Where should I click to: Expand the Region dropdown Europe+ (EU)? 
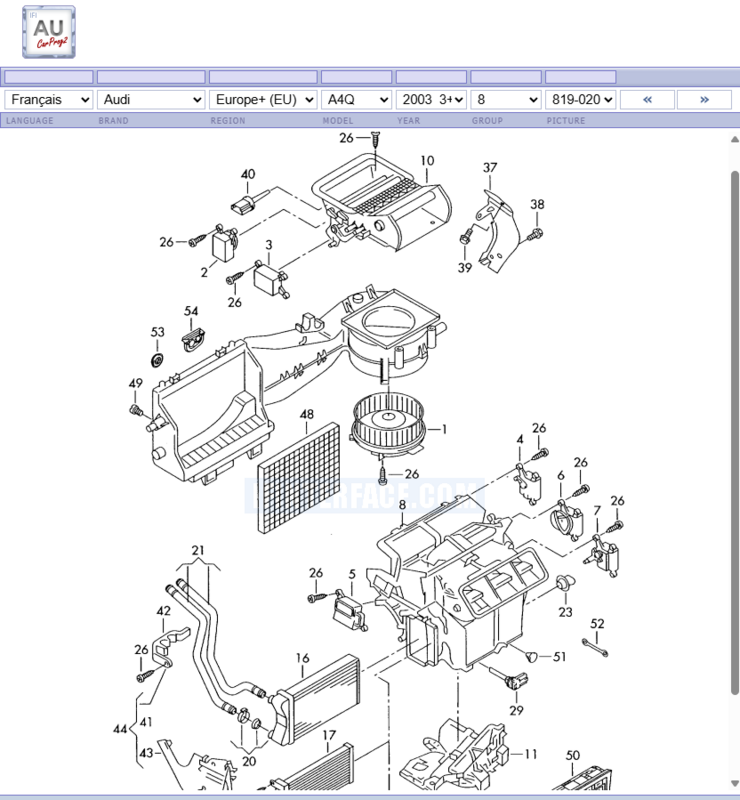[x=263, y=99]
